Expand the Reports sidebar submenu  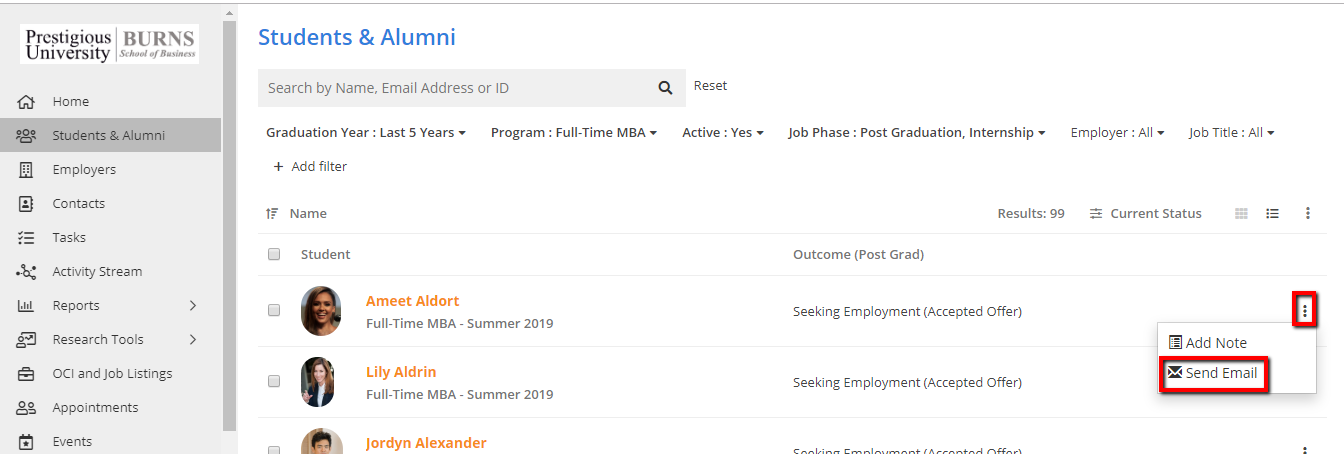[193, 306]
